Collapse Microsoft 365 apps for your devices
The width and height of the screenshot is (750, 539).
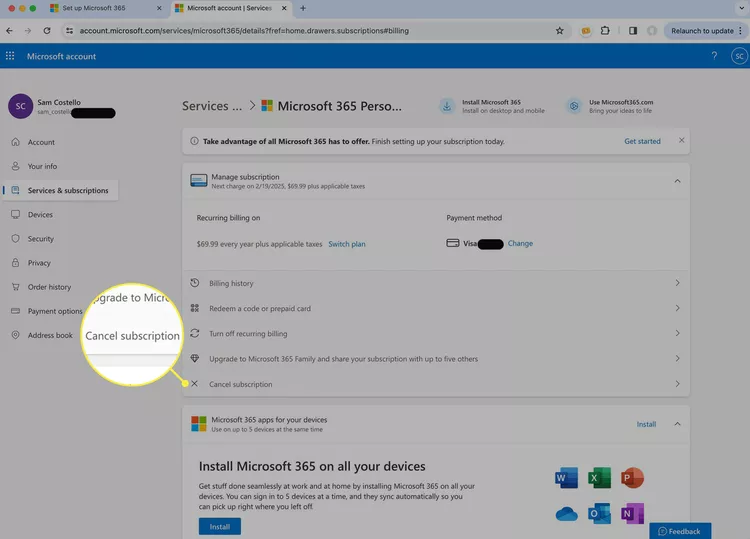[677, 424]
